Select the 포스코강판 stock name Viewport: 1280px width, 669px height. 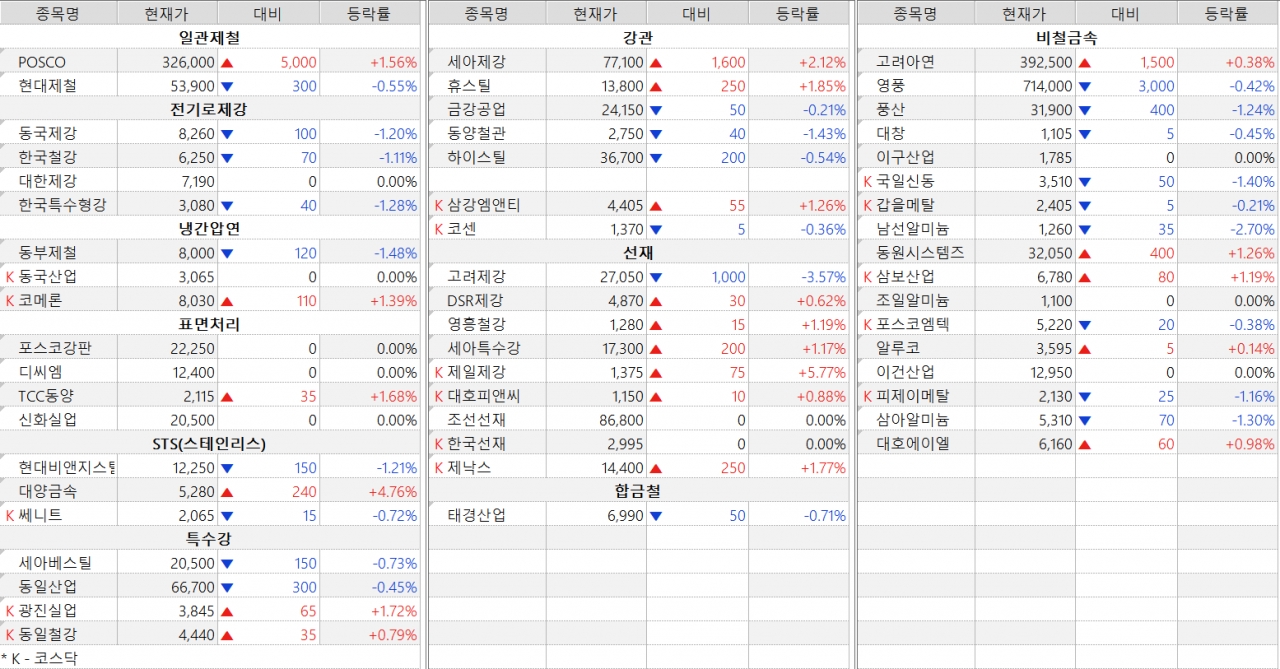55,348
